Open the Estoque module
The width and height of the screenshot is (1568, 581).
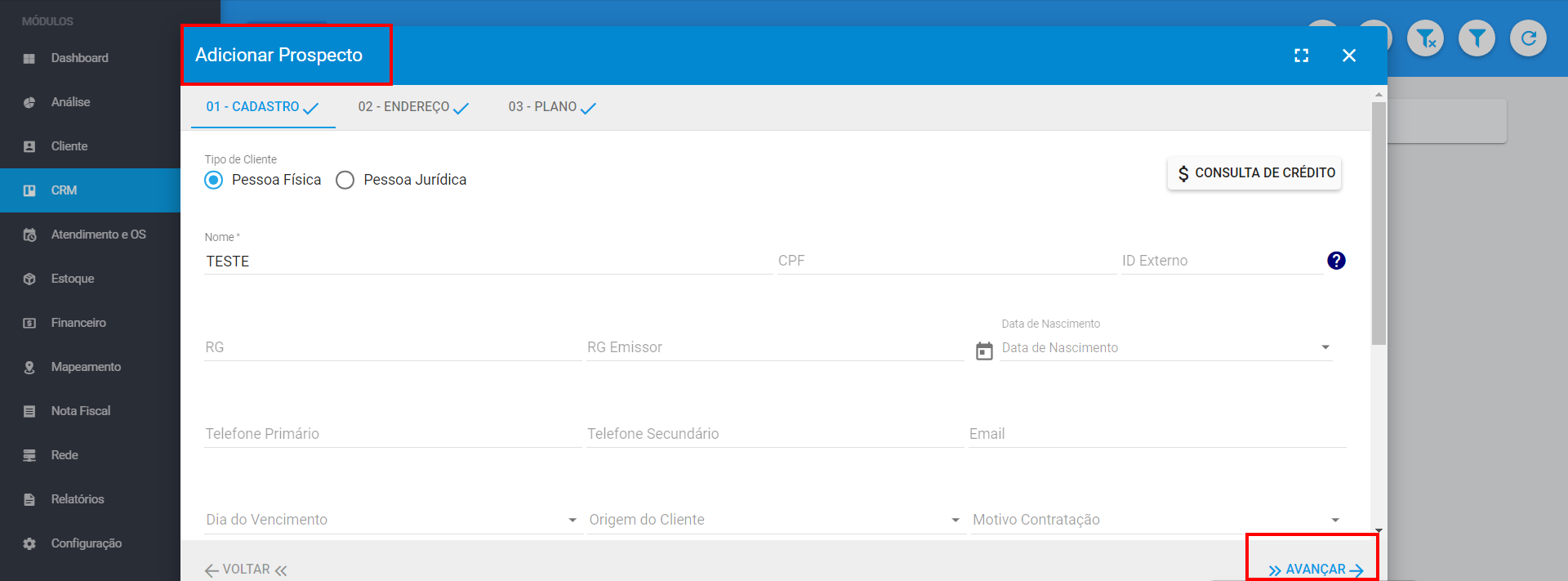point(90,279)
